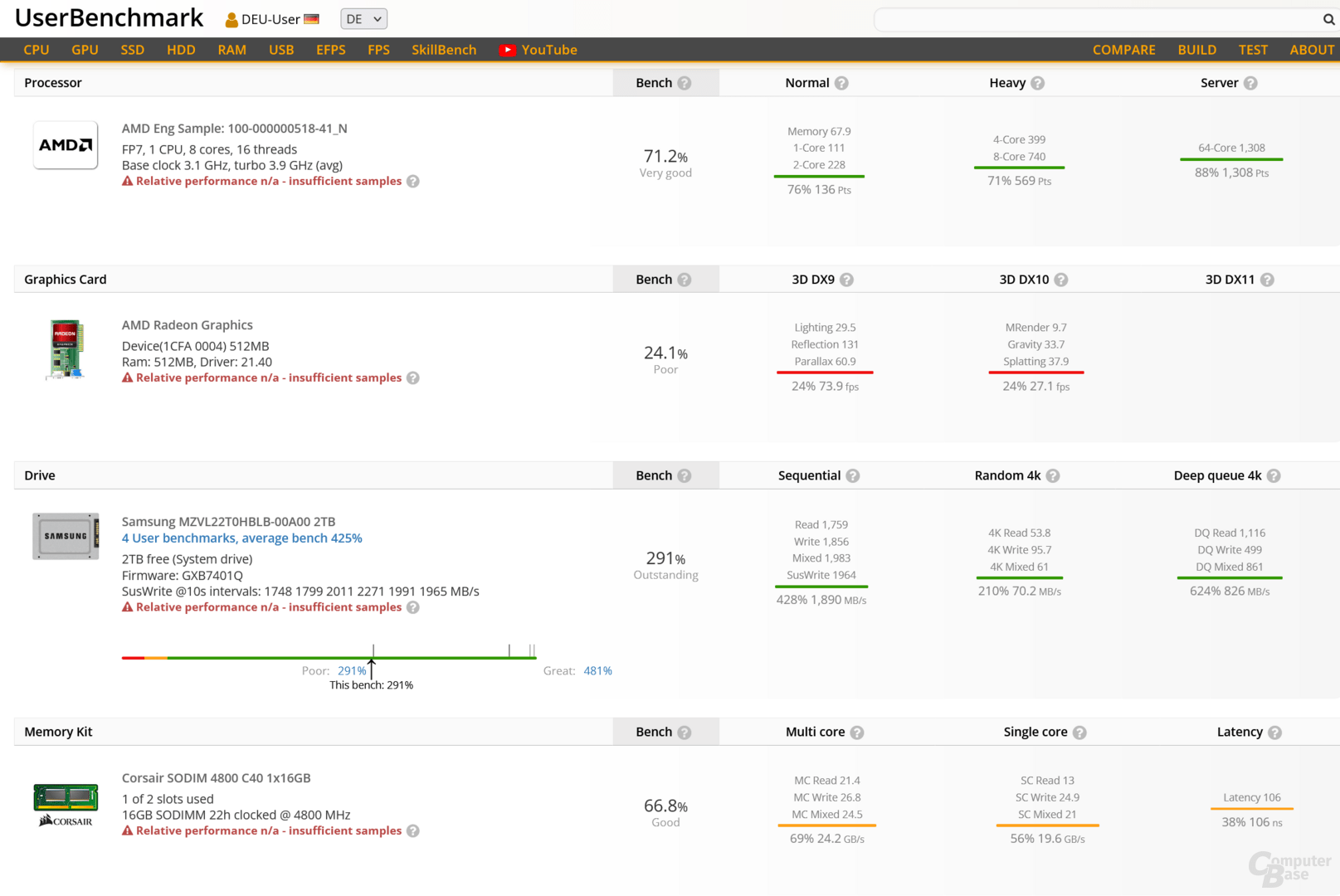Open help icon beside Drive Bench
The height and width of the screenshot is (896, 1340).
coord(685,475)
